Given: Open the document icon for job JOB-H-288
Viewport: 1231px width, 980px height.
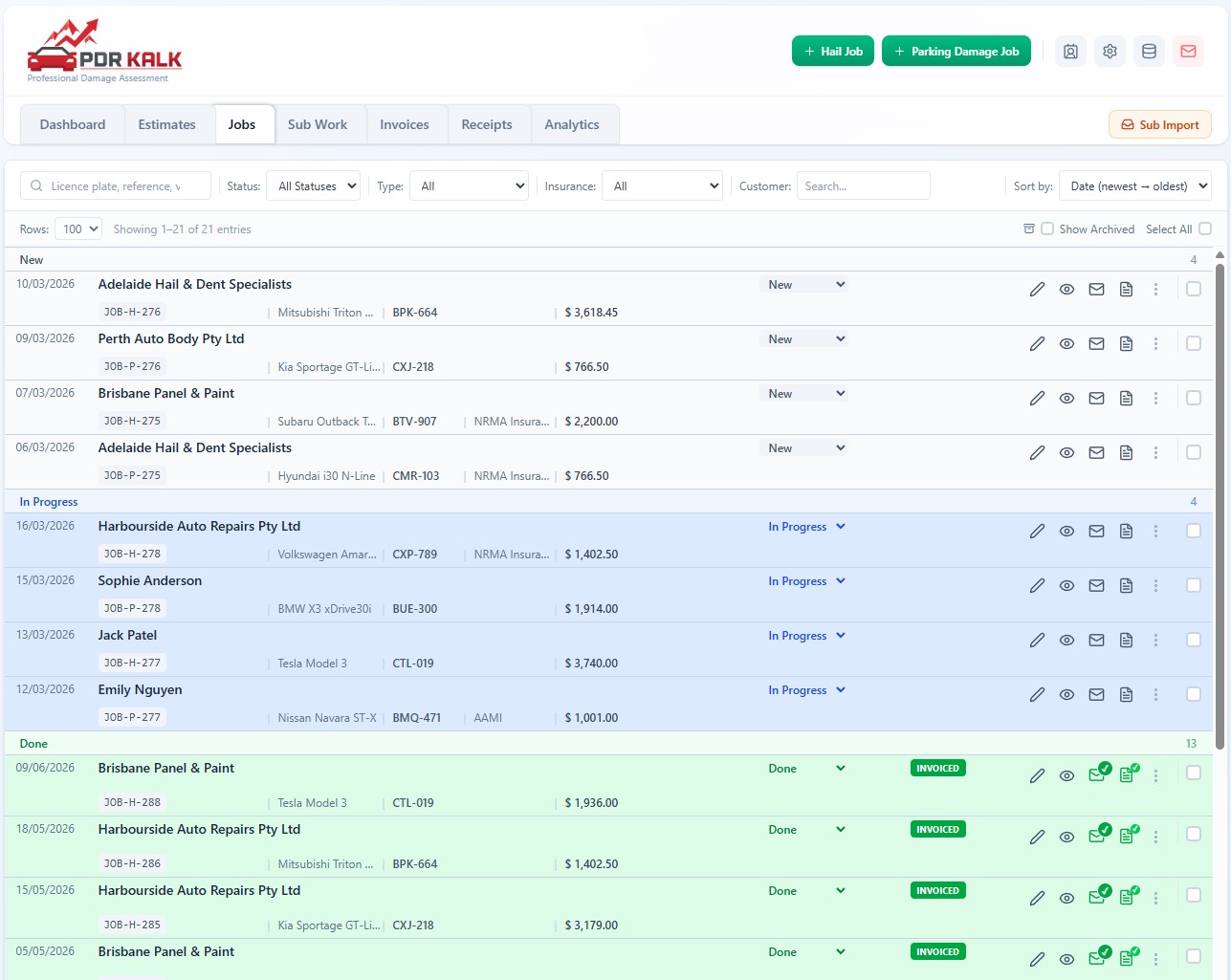Looking at the screenshot, I should coord(1129,773).
